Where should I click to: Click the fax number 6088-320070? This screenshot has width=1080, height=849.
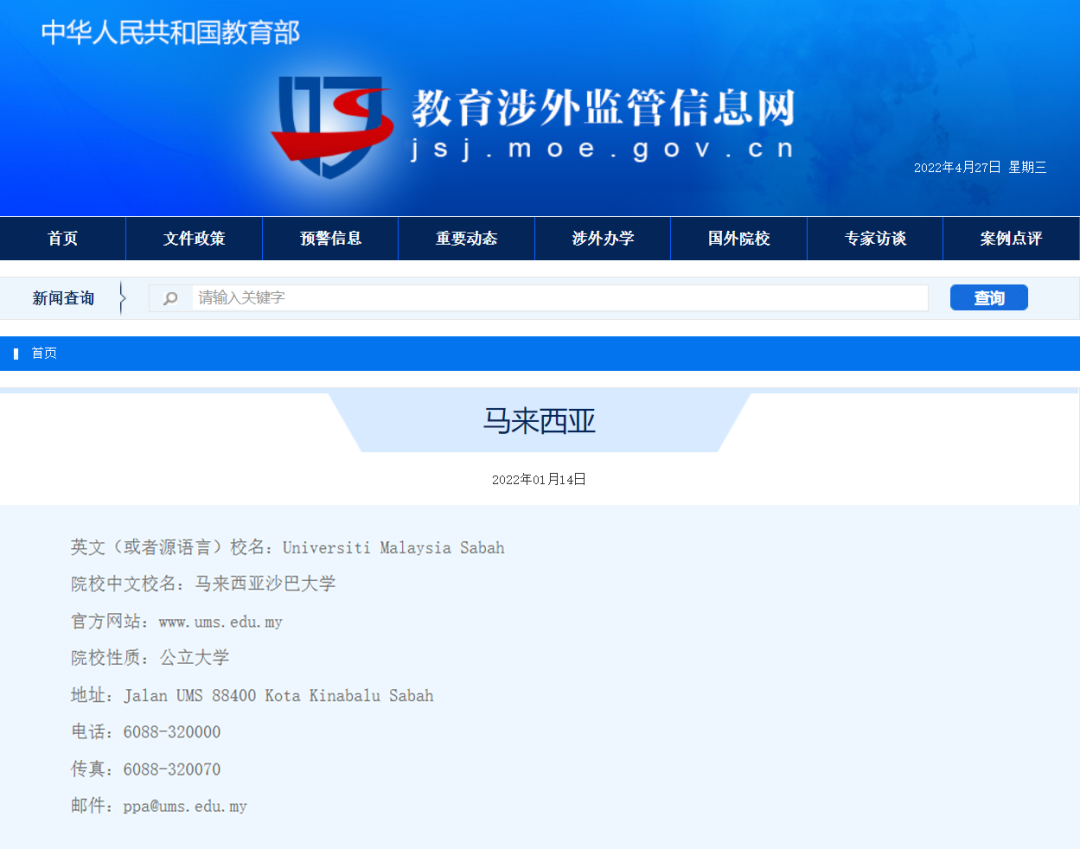[x=172, y=769]
